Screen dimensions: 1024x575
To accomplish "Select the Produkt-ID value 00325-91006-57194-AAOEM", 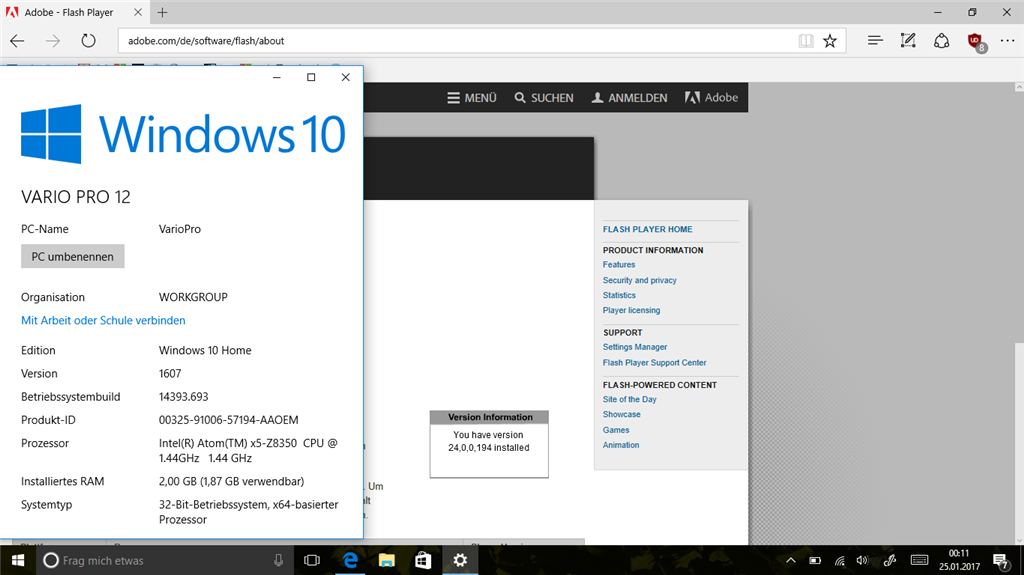I will 229,420.
